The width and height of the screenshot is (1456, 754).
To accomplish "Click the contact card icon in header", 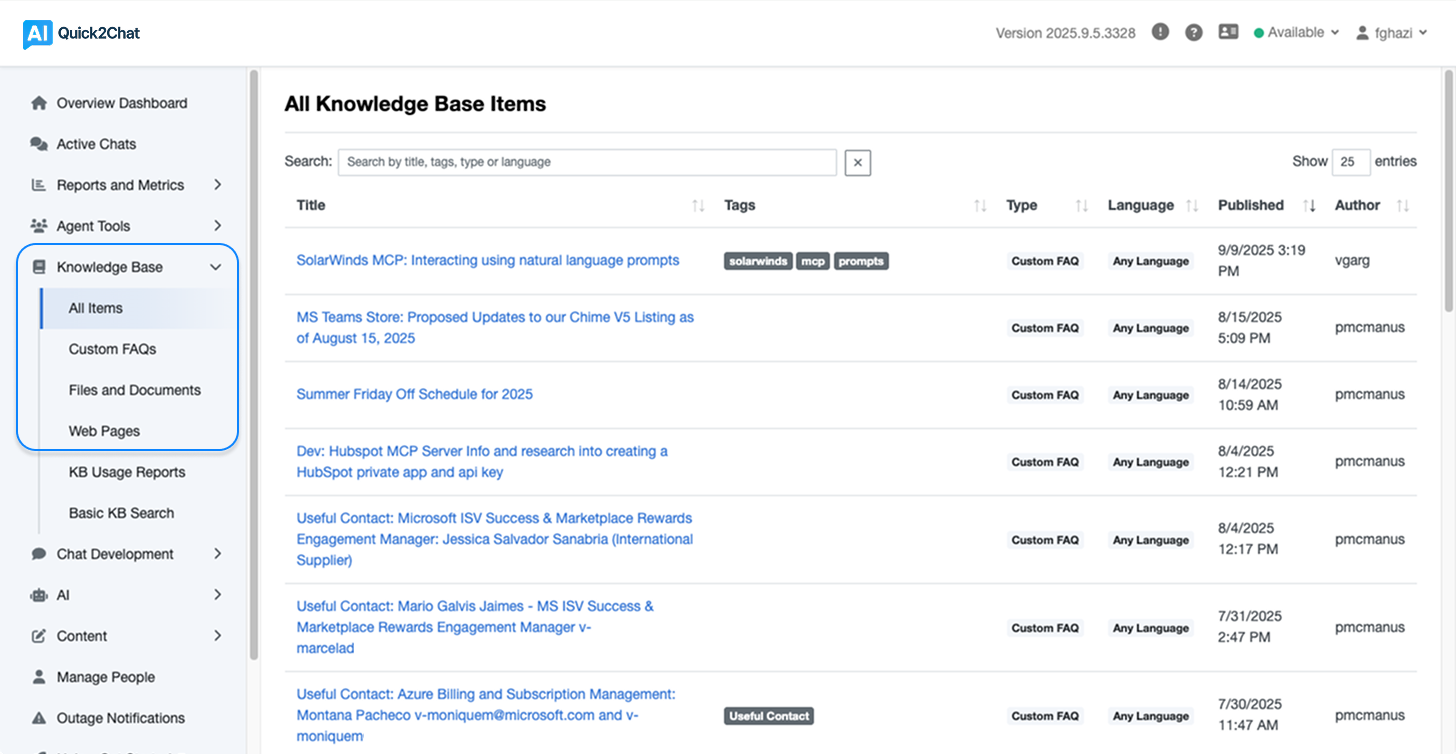I will coord(1229,32).
